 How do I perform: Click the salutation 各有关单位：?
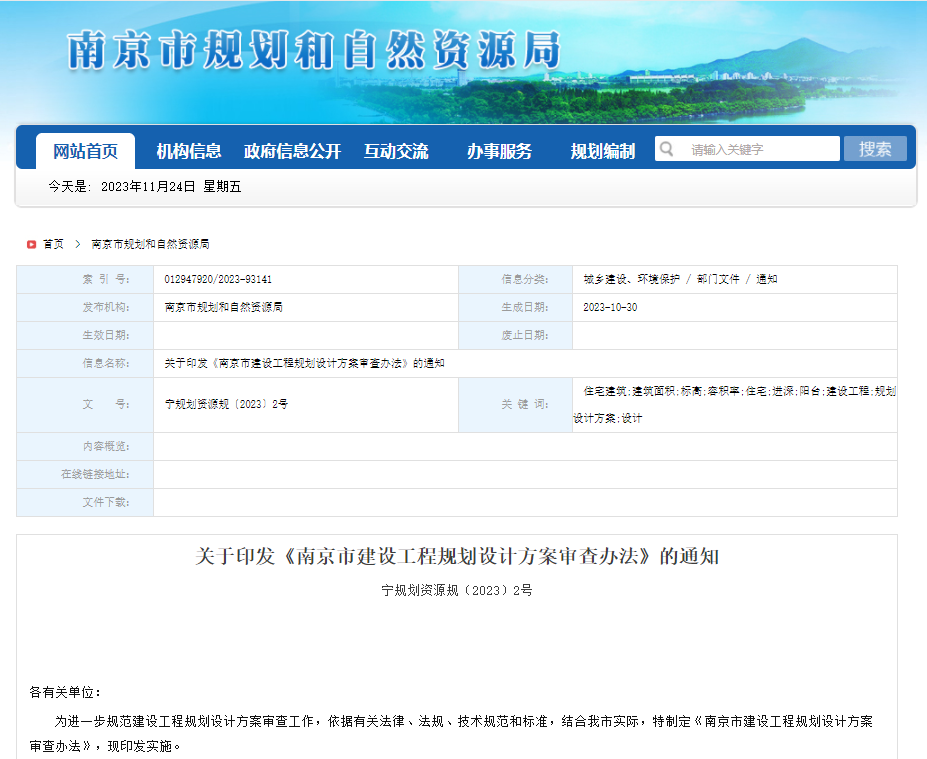66,692
